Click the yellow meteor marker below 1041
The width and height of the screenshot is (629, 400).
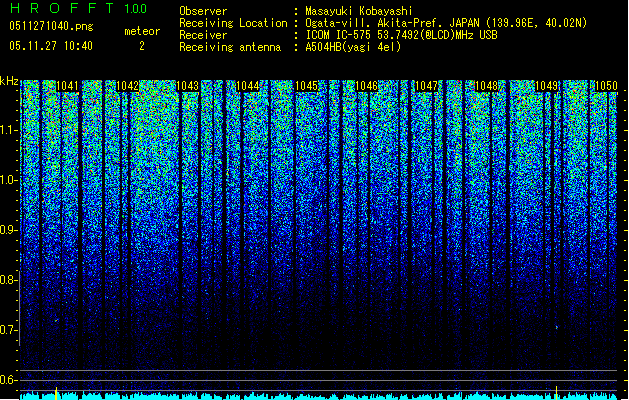[56, 393]
